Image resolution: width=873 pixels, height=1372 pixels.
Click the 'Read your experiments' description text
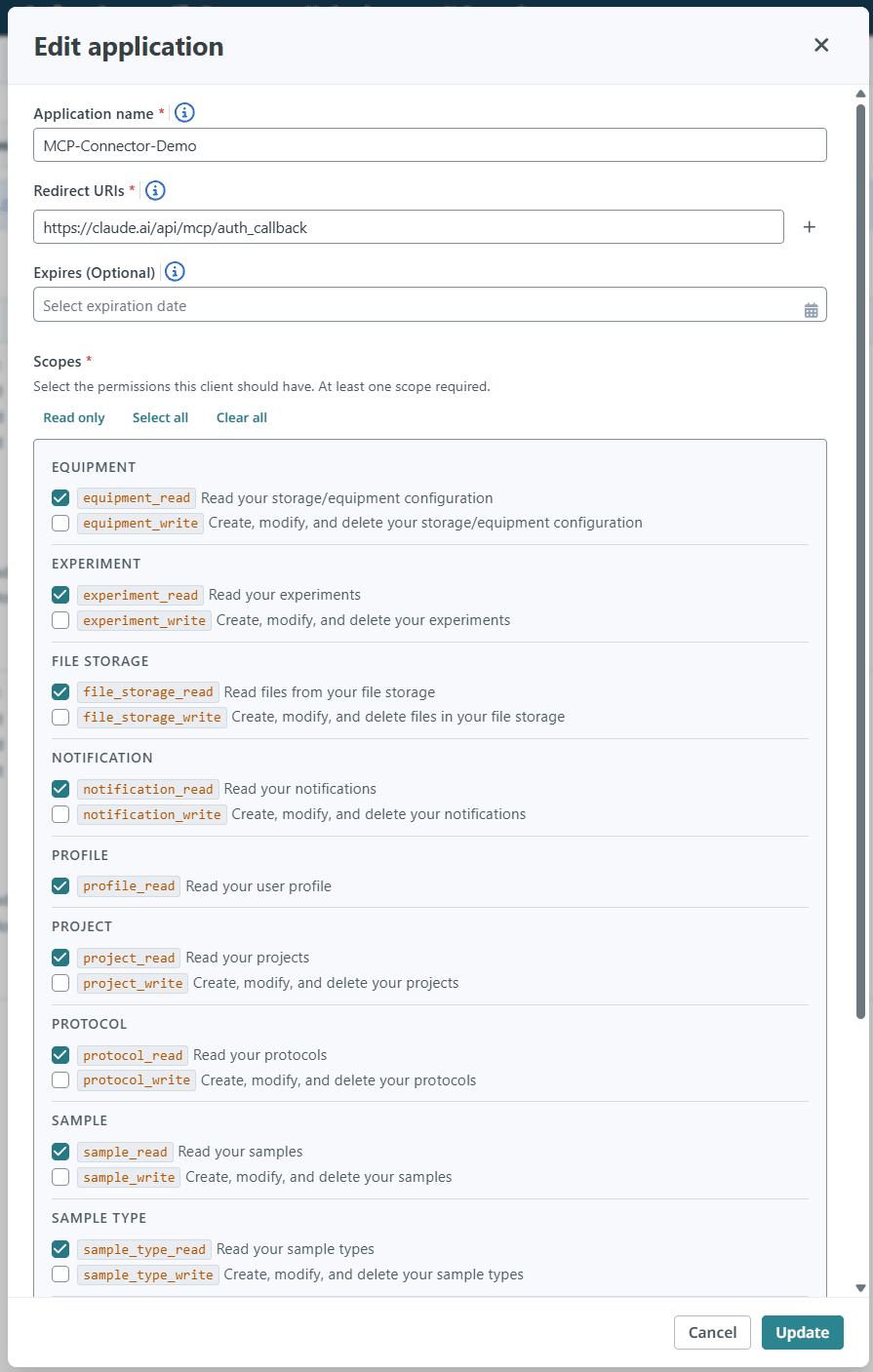[x=285, y=595]
